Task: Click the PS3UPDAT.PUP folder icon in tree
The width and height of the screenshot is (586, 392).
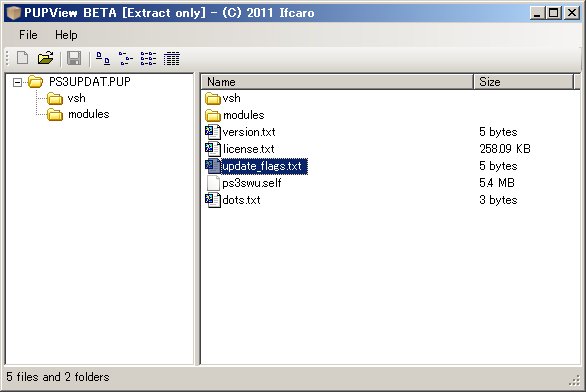Action: [36, 82]
